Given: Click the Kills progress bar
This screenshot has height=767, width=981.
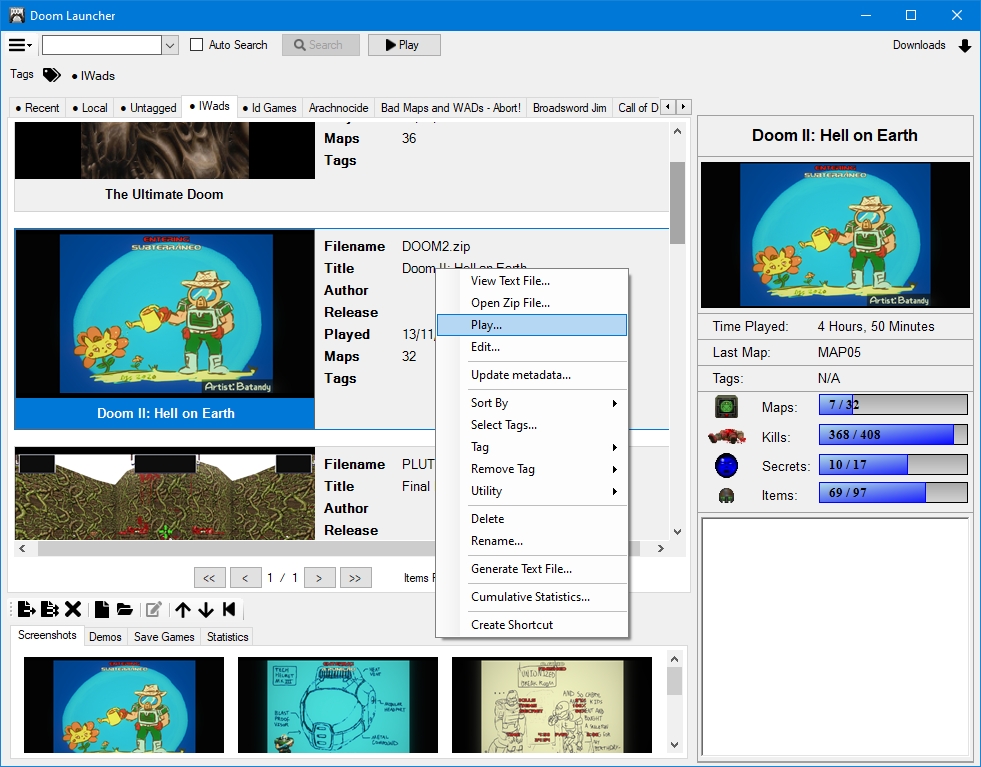Looking at the screenshot, I should coord(892,435).
